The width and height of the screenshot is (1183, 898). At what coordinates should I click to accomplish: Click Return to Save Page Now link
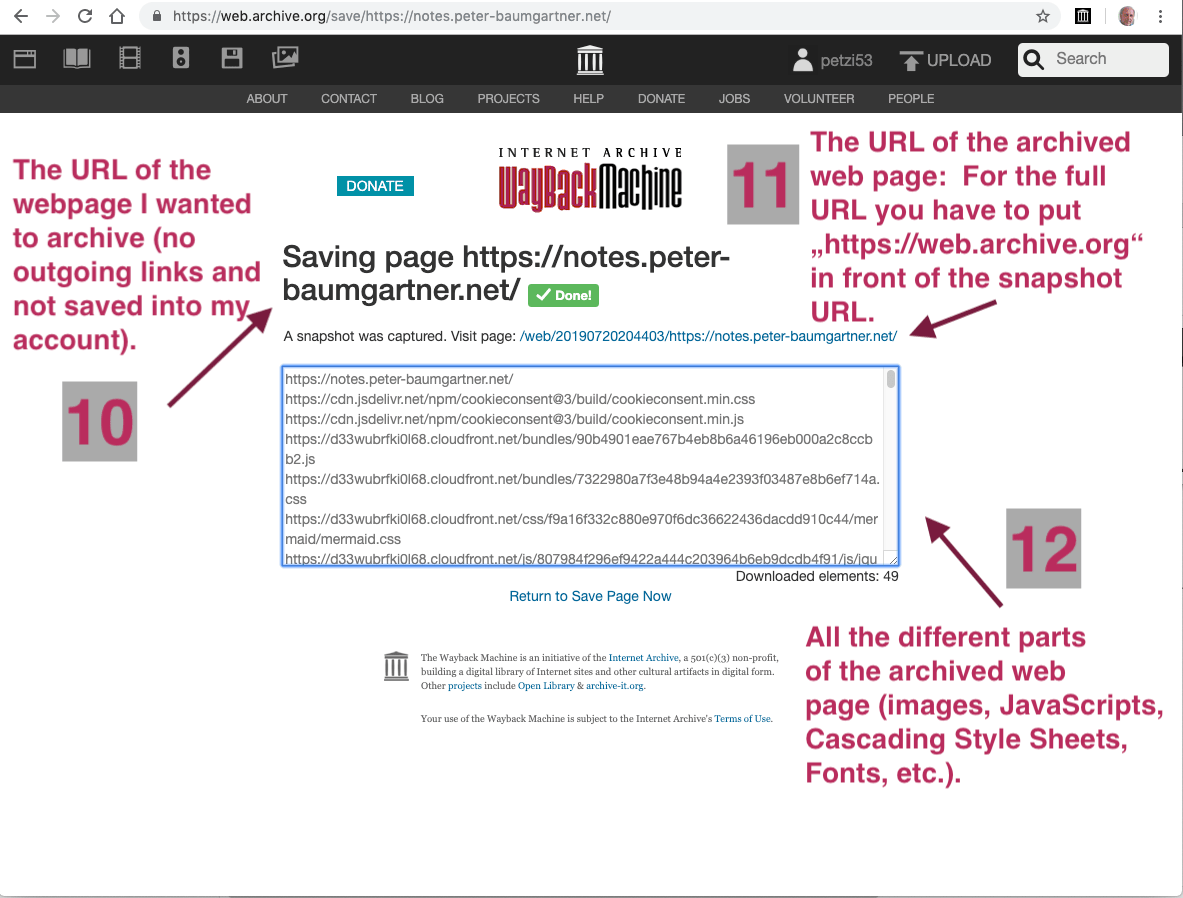(x=590, y=596)
